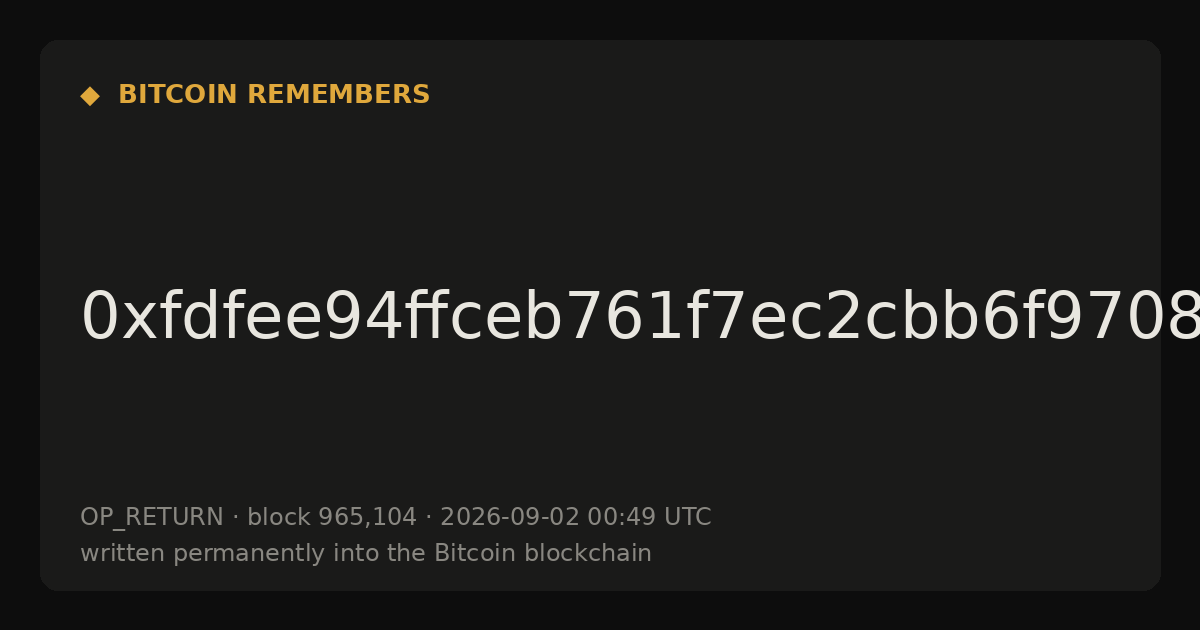Select the large 0xfdfee94 hex string
Image resolution: width=1200 pixels, height=630 pixels.
(x=640, y=318)
